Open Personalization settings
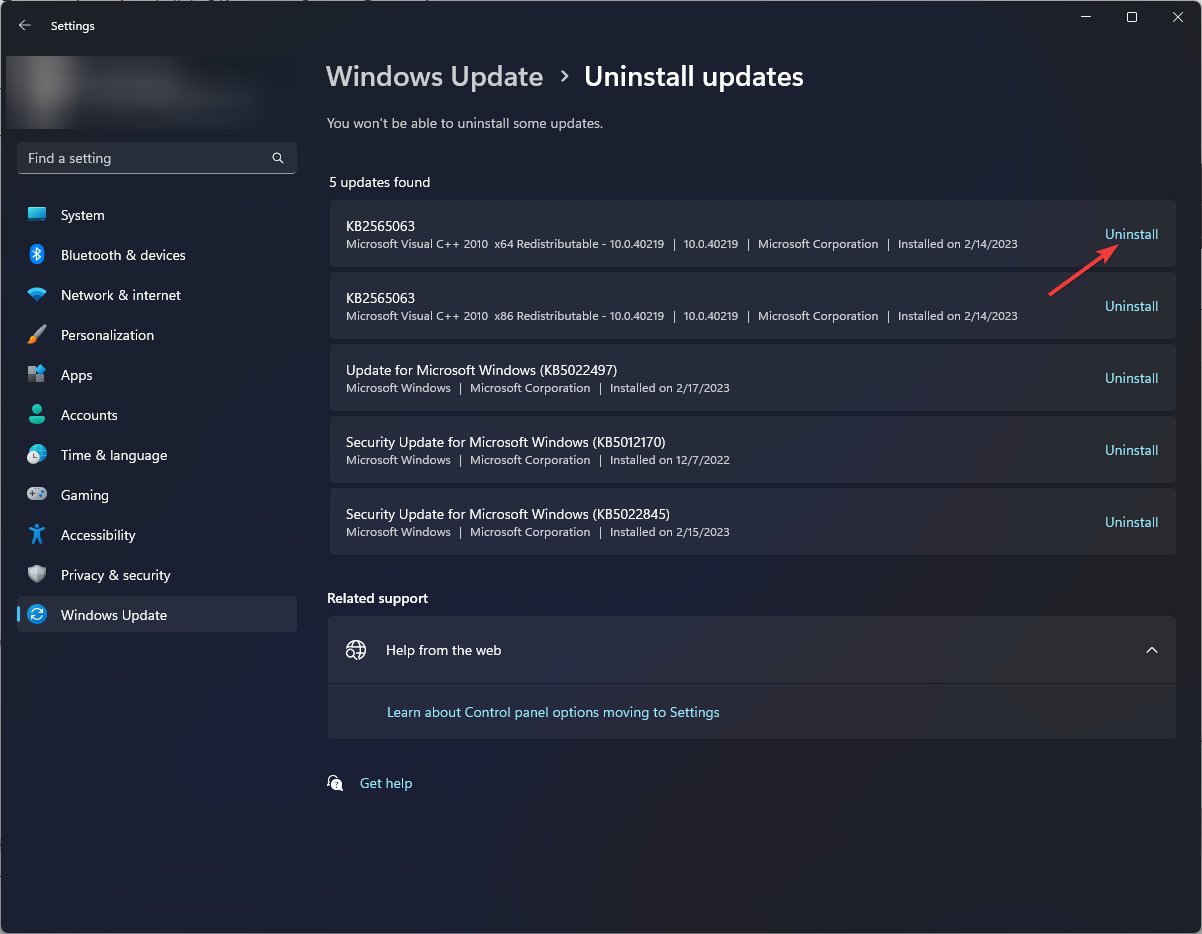 (x=157, y=335)
